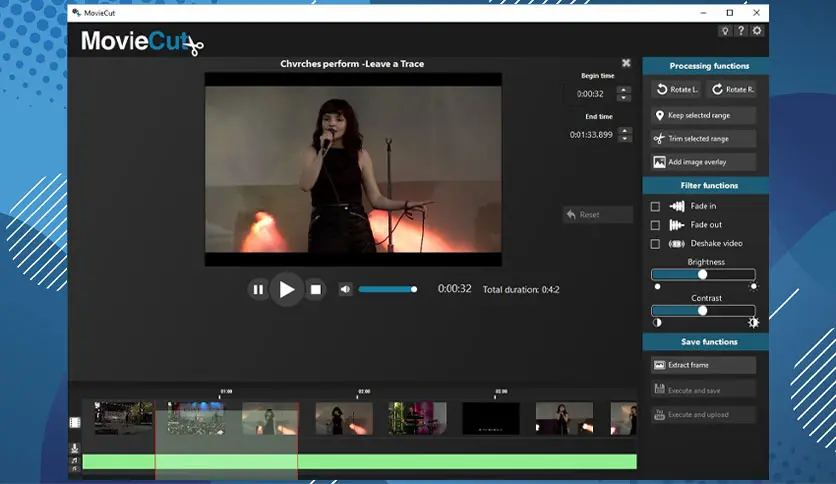Viewport: 836px width, 484px height.
Task: Pause the video playback
Action: pos(258,289)
